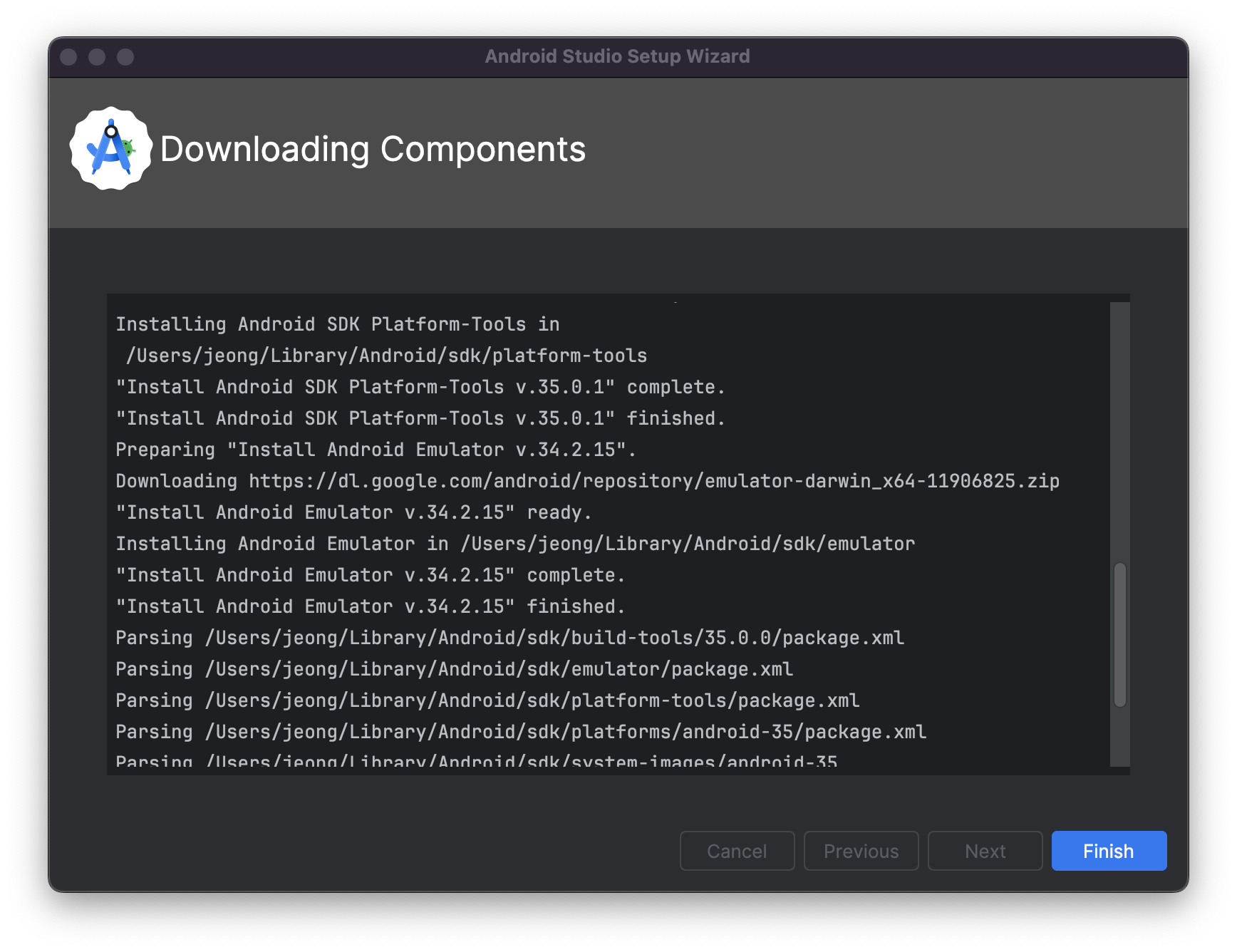Click the 'Platform-Tools v.35.0.1" complete.' line
Viewport: 1237px width, 952px height.
[x=420, y=387]
